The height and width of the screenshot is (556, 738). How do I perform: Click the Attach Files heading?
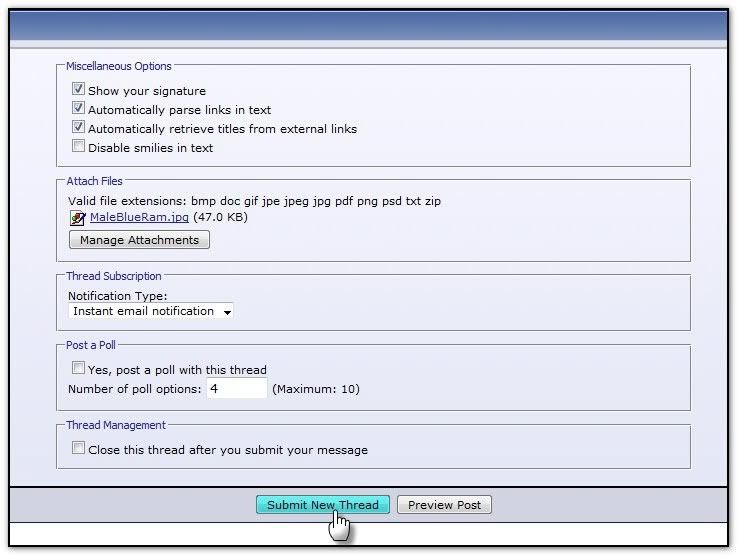94,181
